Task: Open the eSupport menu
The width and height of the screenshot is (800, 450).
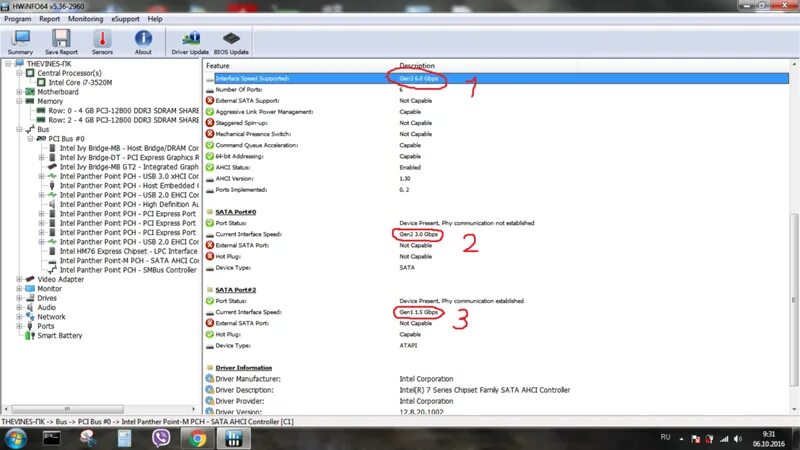Action: click(x=125, y=19)
